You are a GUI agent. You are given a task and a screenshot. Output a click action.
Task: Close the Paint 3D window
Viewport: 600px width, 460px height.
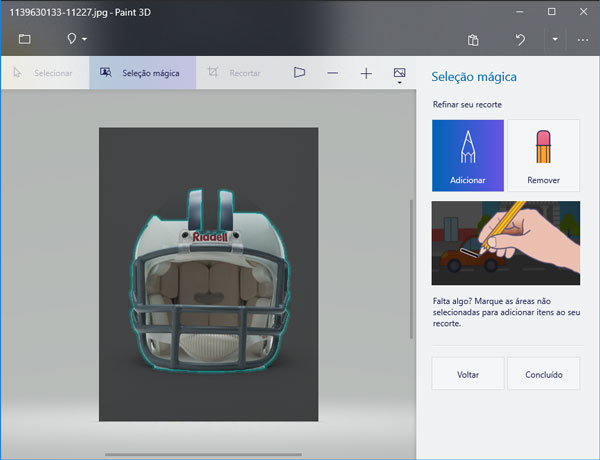583,12
